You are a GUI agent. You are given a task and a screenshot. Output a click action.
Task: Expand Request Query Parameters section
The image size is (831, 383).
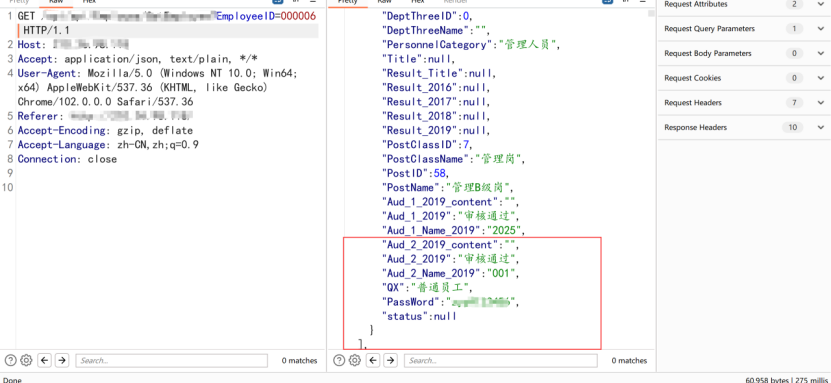tap(820, 29)
